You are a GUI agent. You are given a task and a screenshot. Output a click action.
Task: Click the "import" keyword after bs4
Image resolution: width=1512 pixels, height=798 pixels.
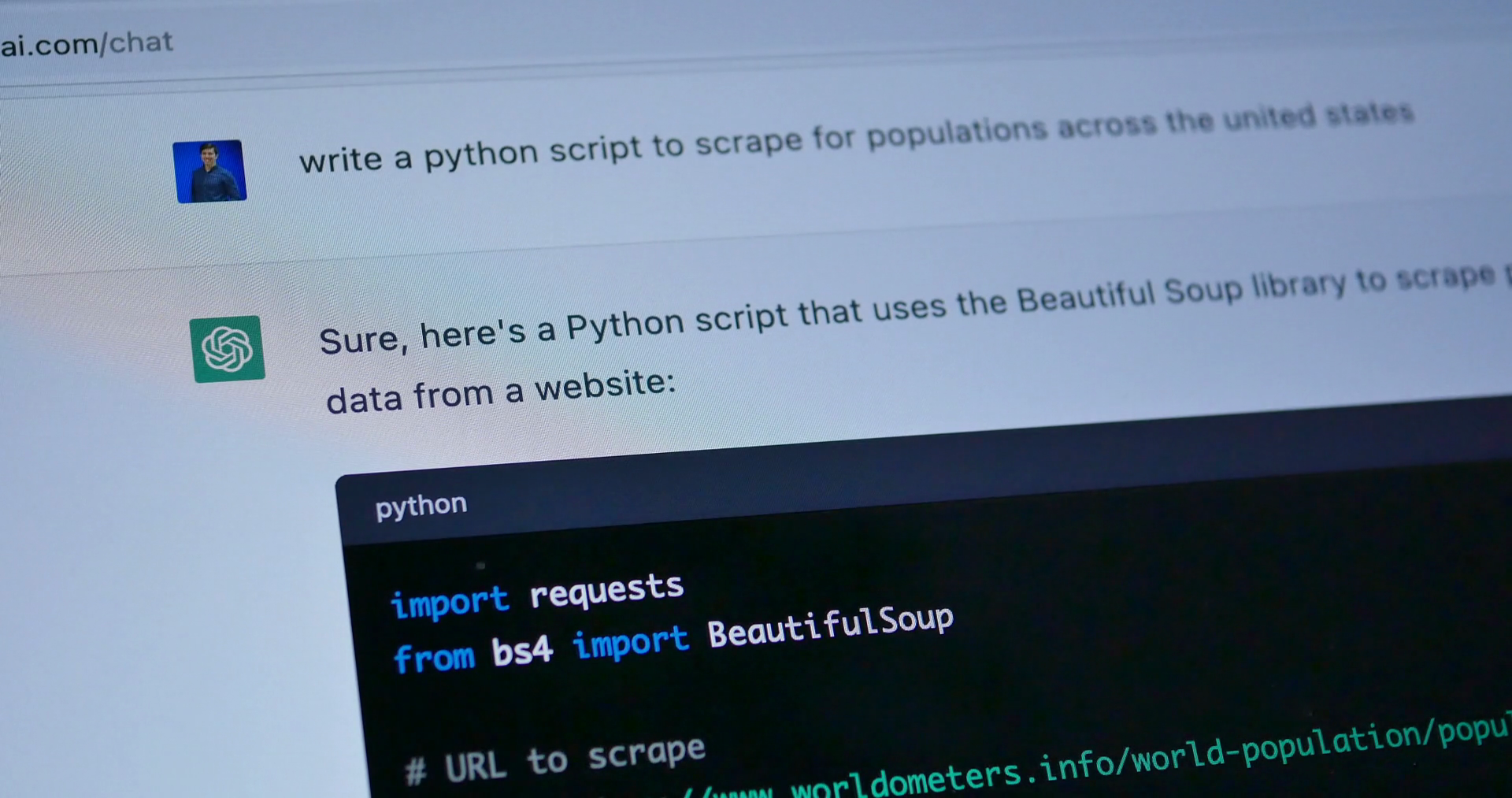point(630,643)
